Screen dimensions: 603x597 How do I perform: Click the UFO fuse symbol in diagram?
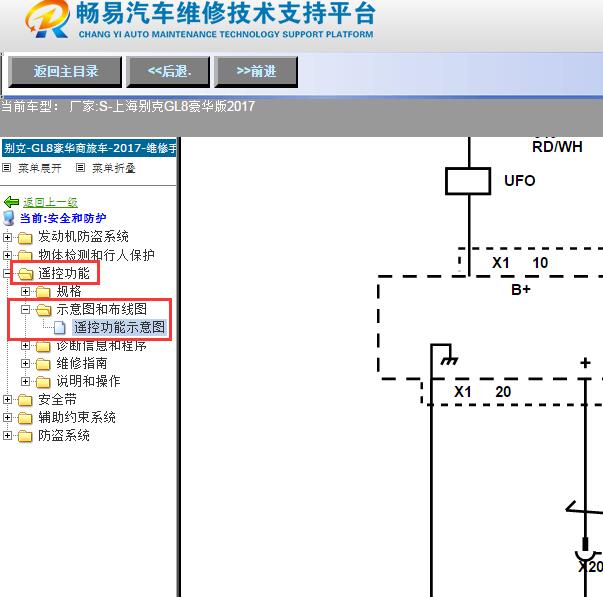point(468,181)
